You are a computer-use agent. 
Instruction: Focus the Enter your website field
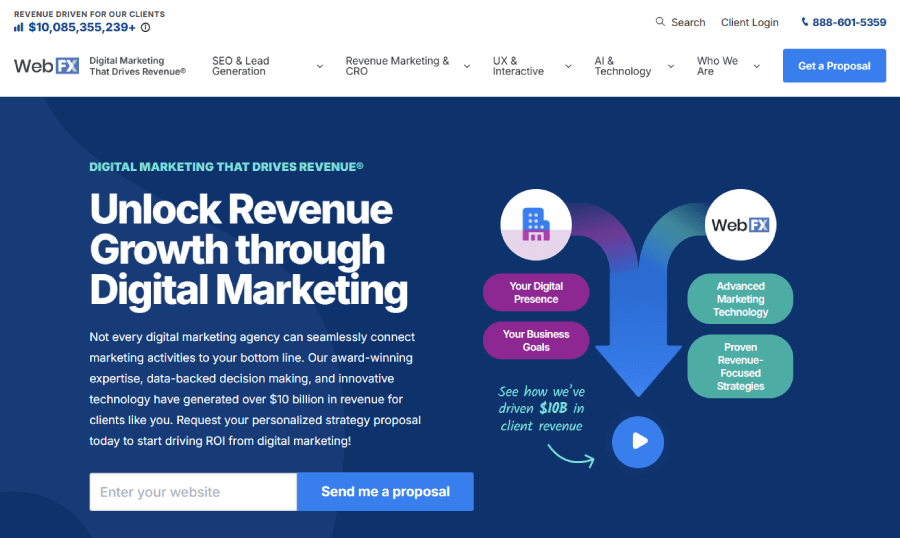pyautogui.click(x=193, y=492)
